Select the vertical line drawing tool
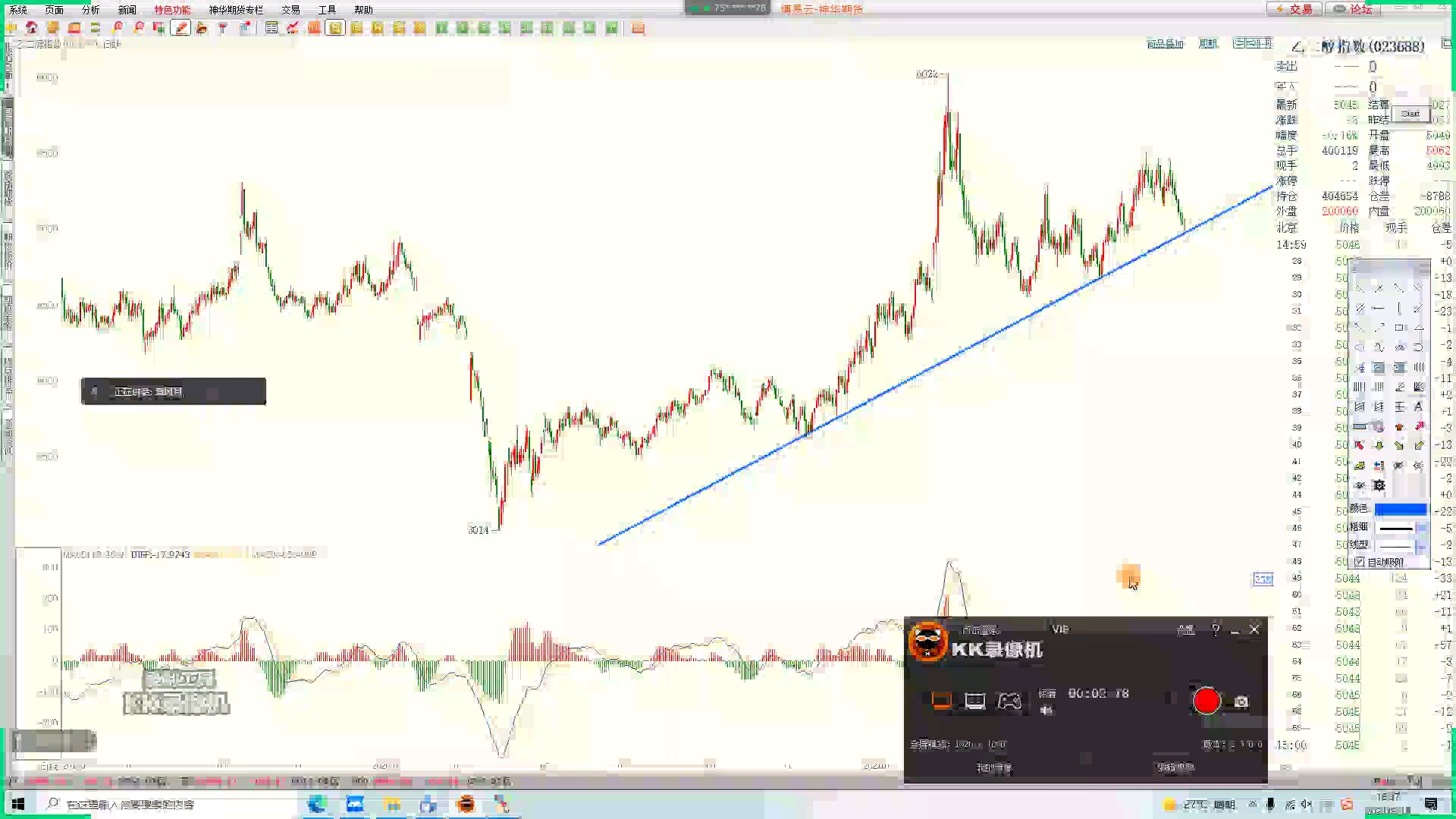The height and width of the screenshot is (819, 1456). tap(1399, 308)
